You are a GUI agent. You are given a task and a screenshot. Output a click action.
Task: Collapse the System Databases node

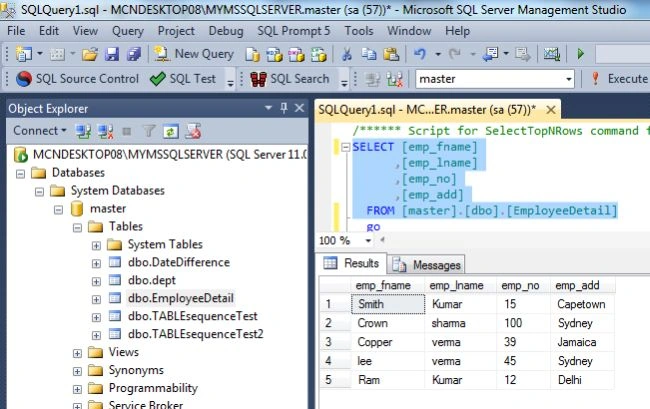[39, 192]
